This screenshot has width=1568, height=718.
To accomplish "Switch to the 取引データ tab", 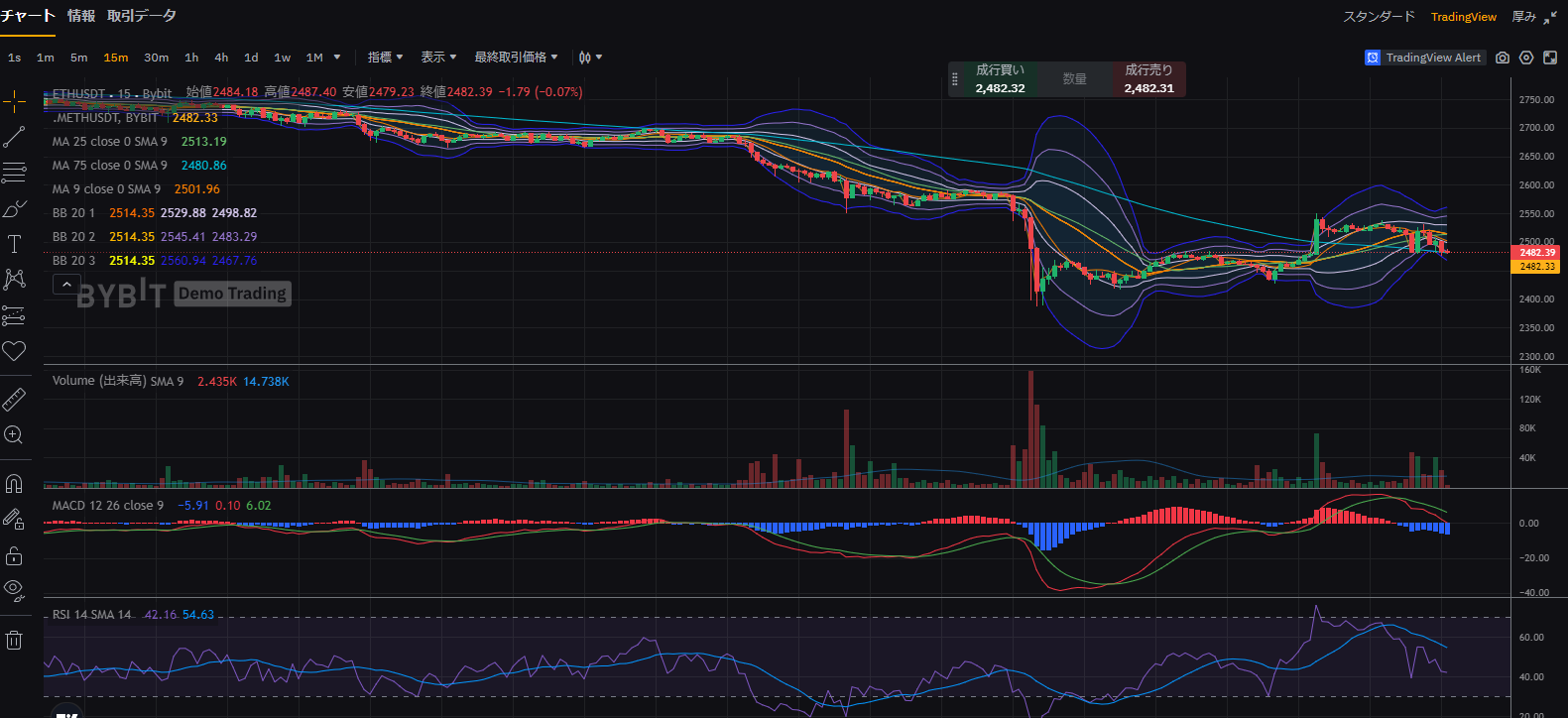I will pos(142,16).
